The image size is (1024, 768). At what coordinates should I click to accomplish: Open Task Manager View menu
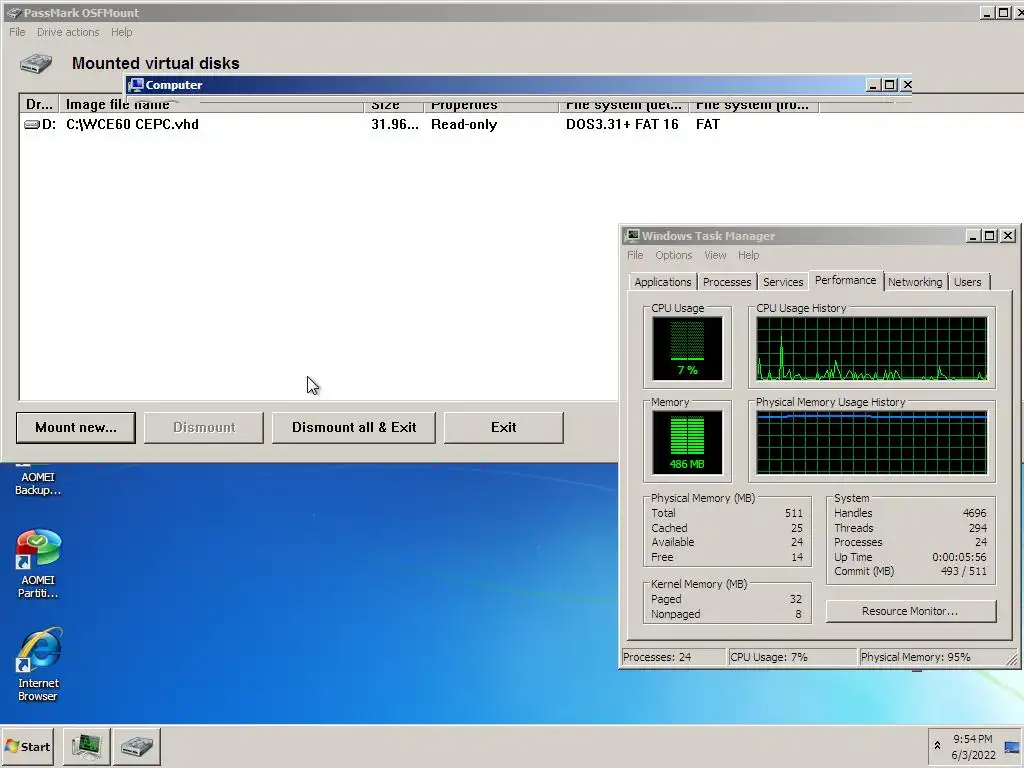coord(715,255)
